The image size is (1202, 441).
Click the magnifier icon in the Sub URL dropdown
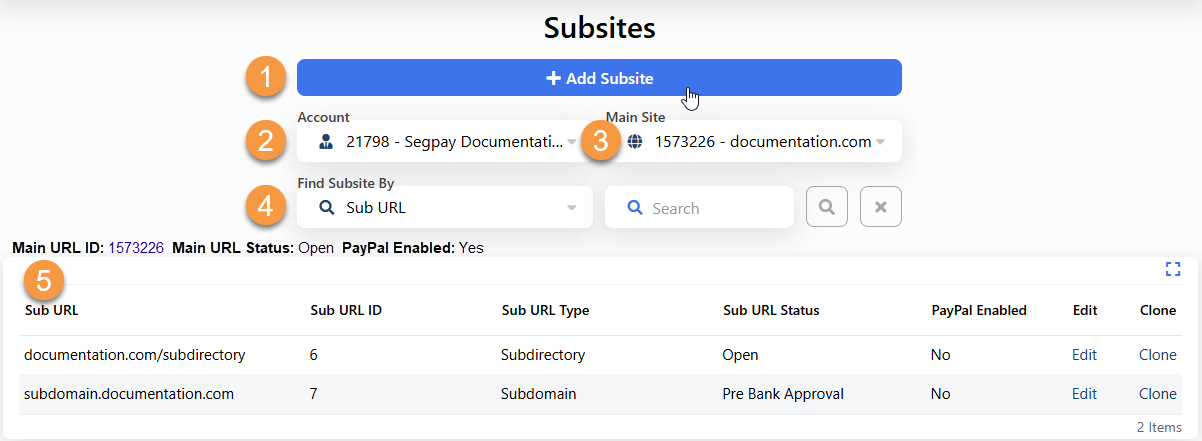point(326,208)
